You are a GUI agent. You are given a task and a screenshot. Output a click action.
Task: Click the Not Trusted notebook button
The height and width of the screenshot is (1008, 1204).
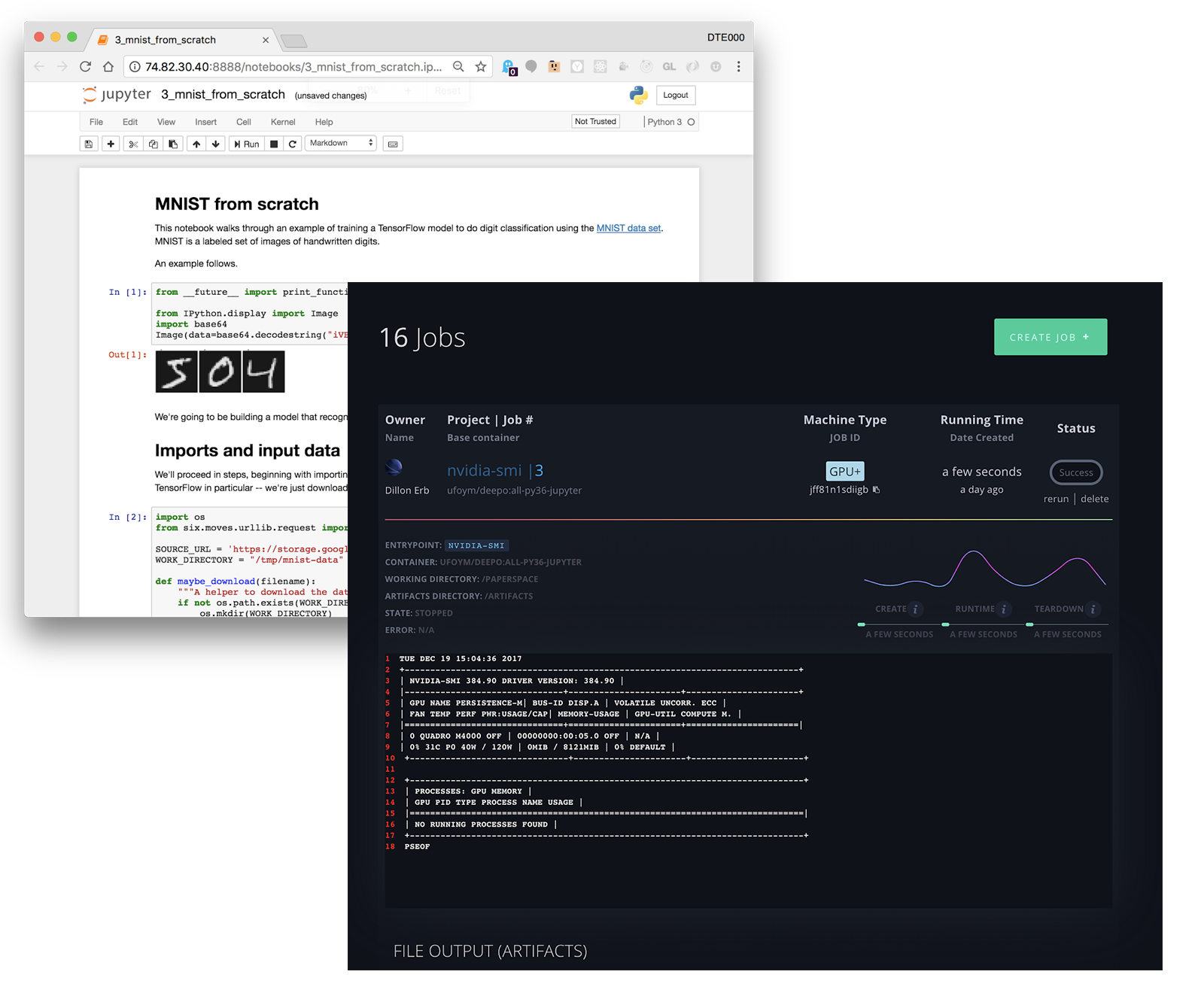coord(595,121)
